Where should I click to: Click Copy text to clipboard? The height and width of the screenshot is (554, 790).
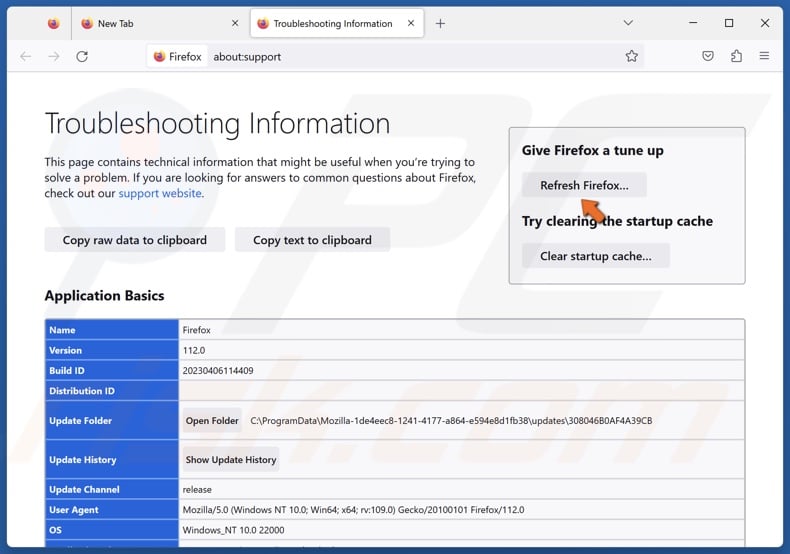coord(312,240)
